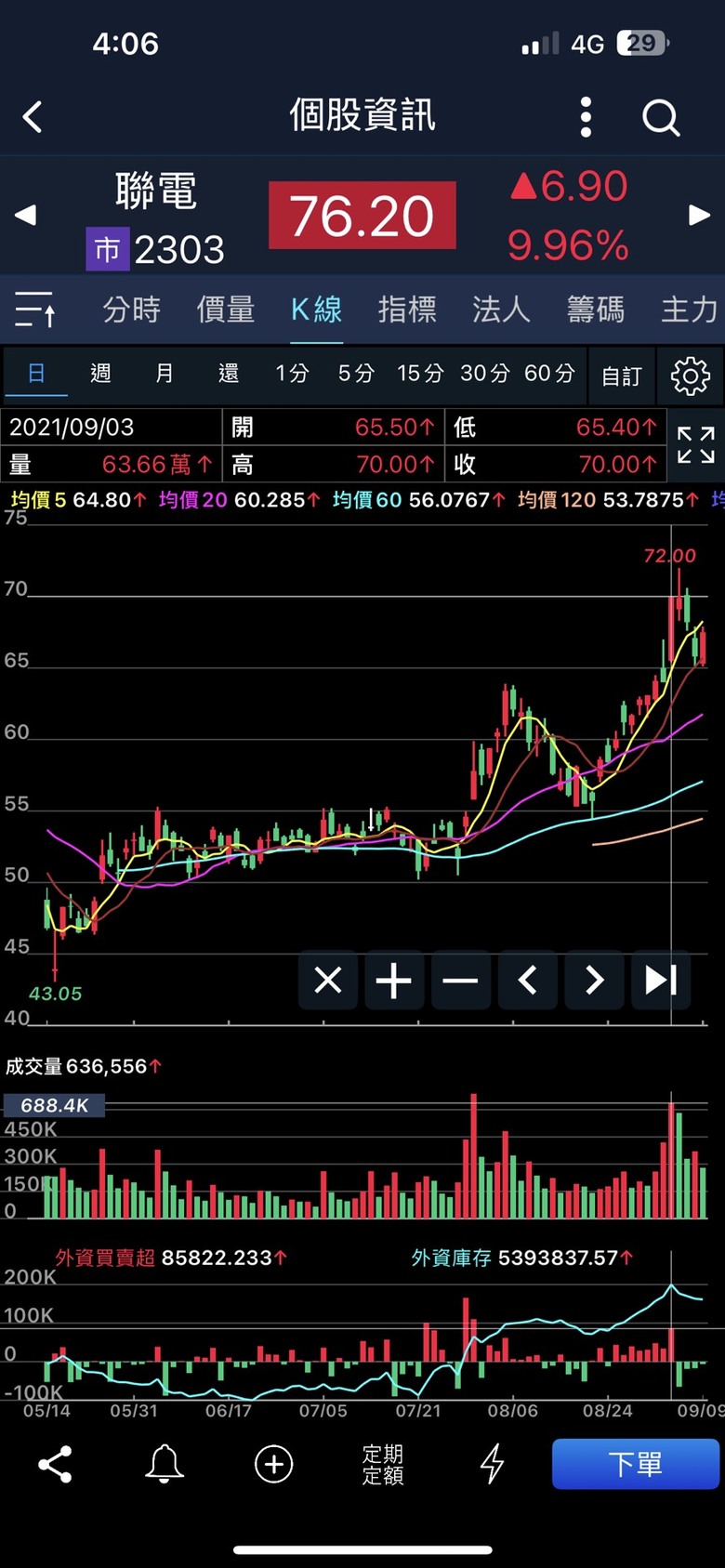
Task: Select monthly 月 period
Action: 165,374
